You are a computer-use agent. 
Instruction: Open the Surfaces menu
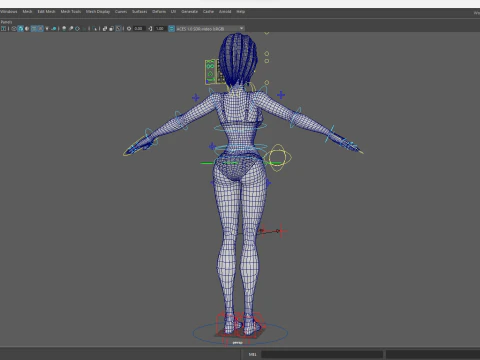[139, 12]
